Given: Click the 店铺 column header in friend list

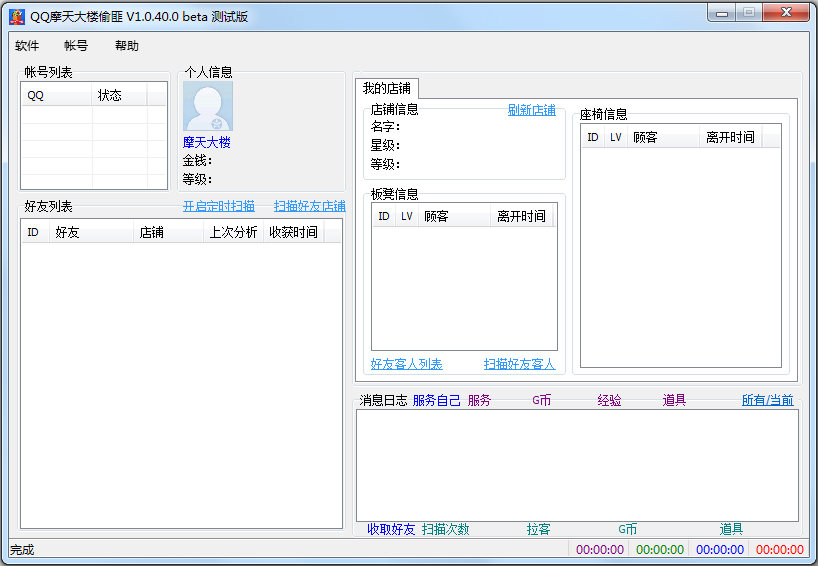Looking at the screenshot, I should pyautogui.click(x=168, y=232).
